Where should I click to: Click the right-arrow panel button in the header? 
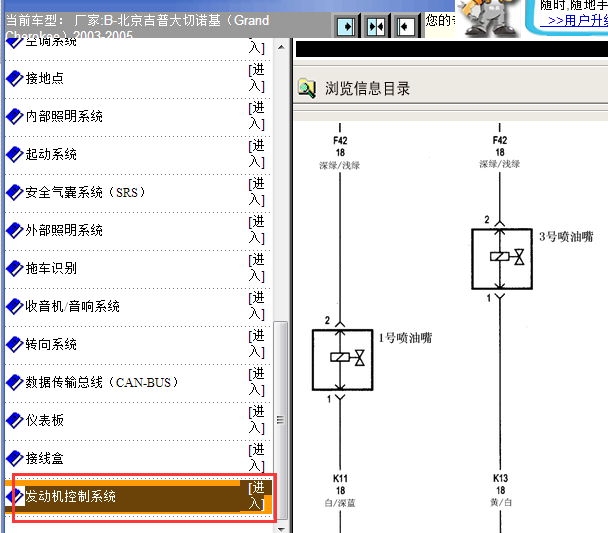pos(346,26)
